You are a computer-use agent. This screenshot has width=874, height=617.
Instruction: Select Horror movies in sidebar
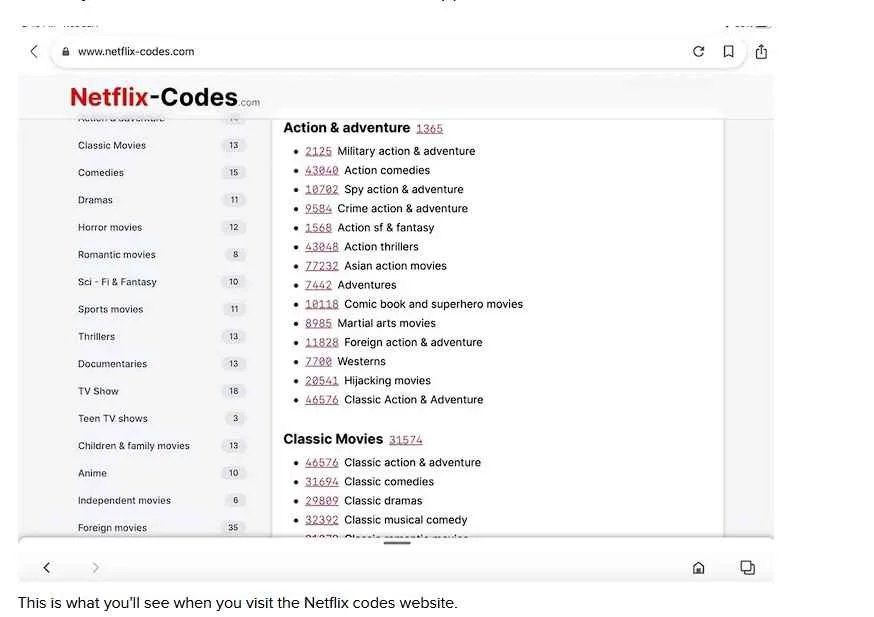(110, 227)
